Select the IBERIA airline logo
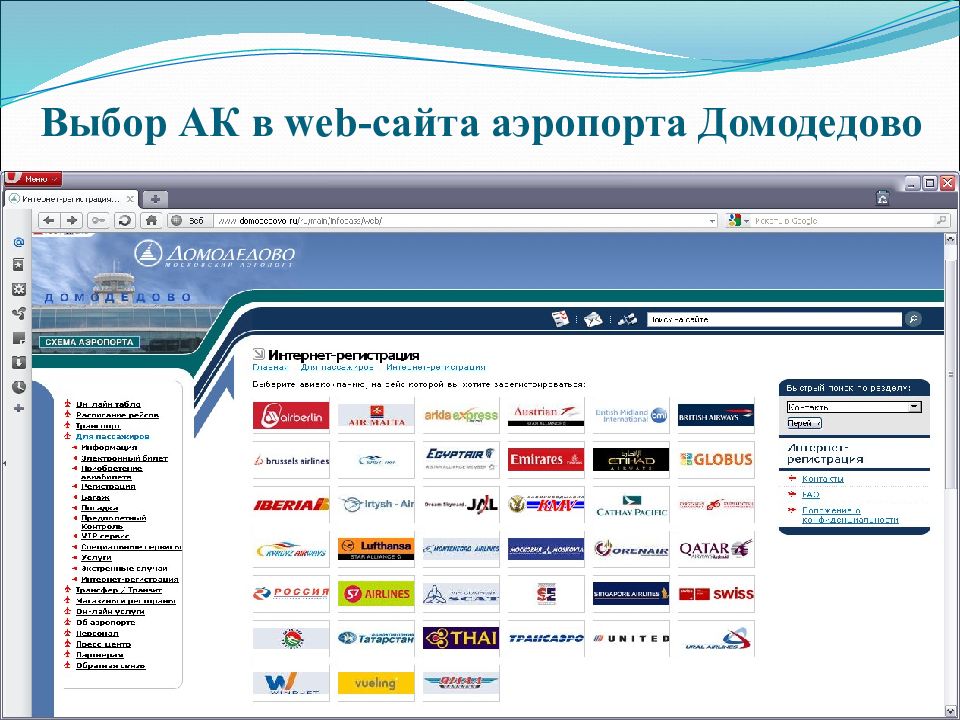The width and height of the screenshot is (960, 720). click(291, 505)
